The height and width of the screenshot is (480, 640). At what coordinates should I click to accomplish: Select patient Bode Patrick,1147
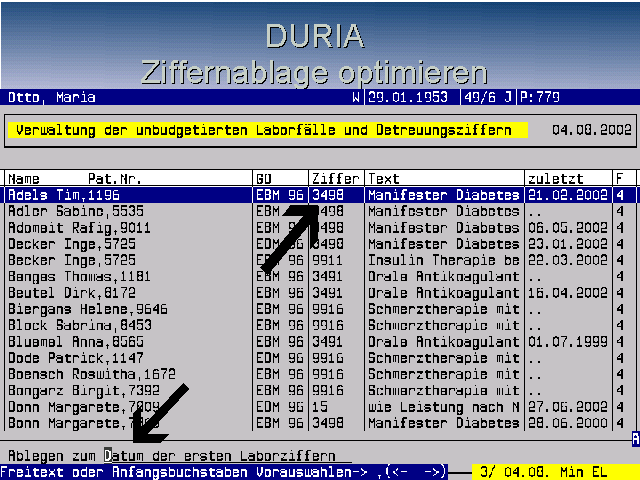(x=76, y=358)
